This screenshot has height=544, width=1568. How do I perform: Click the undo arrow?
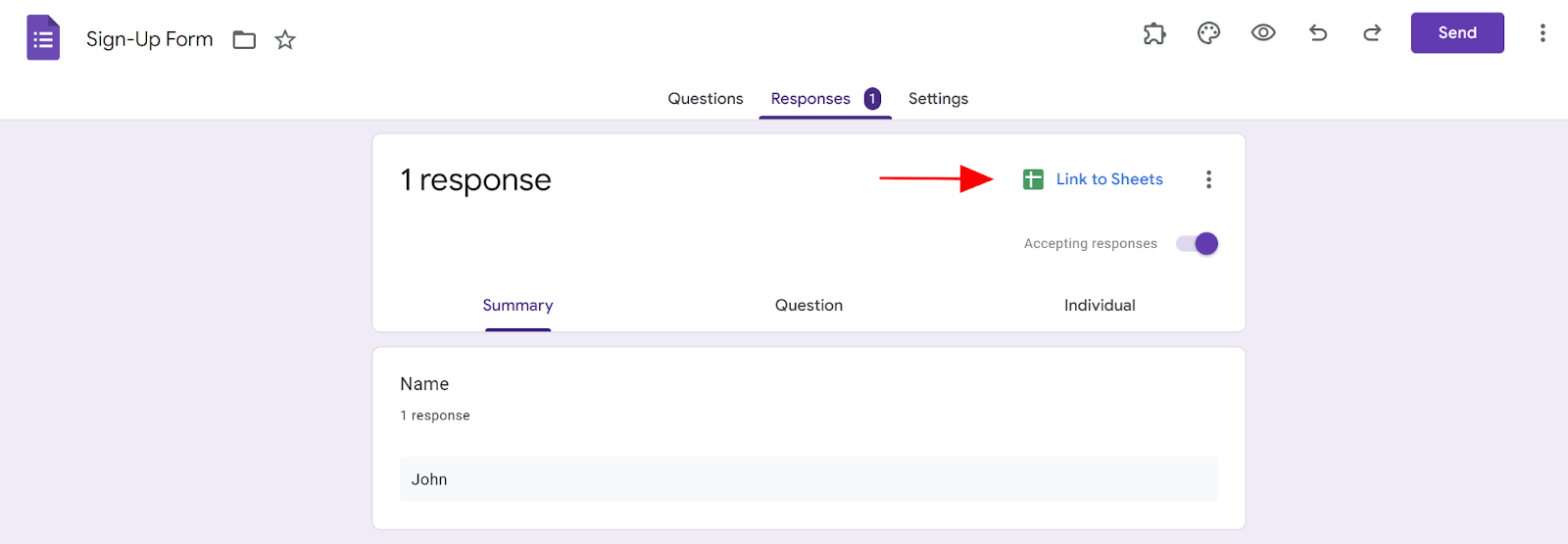[1318, 33]
